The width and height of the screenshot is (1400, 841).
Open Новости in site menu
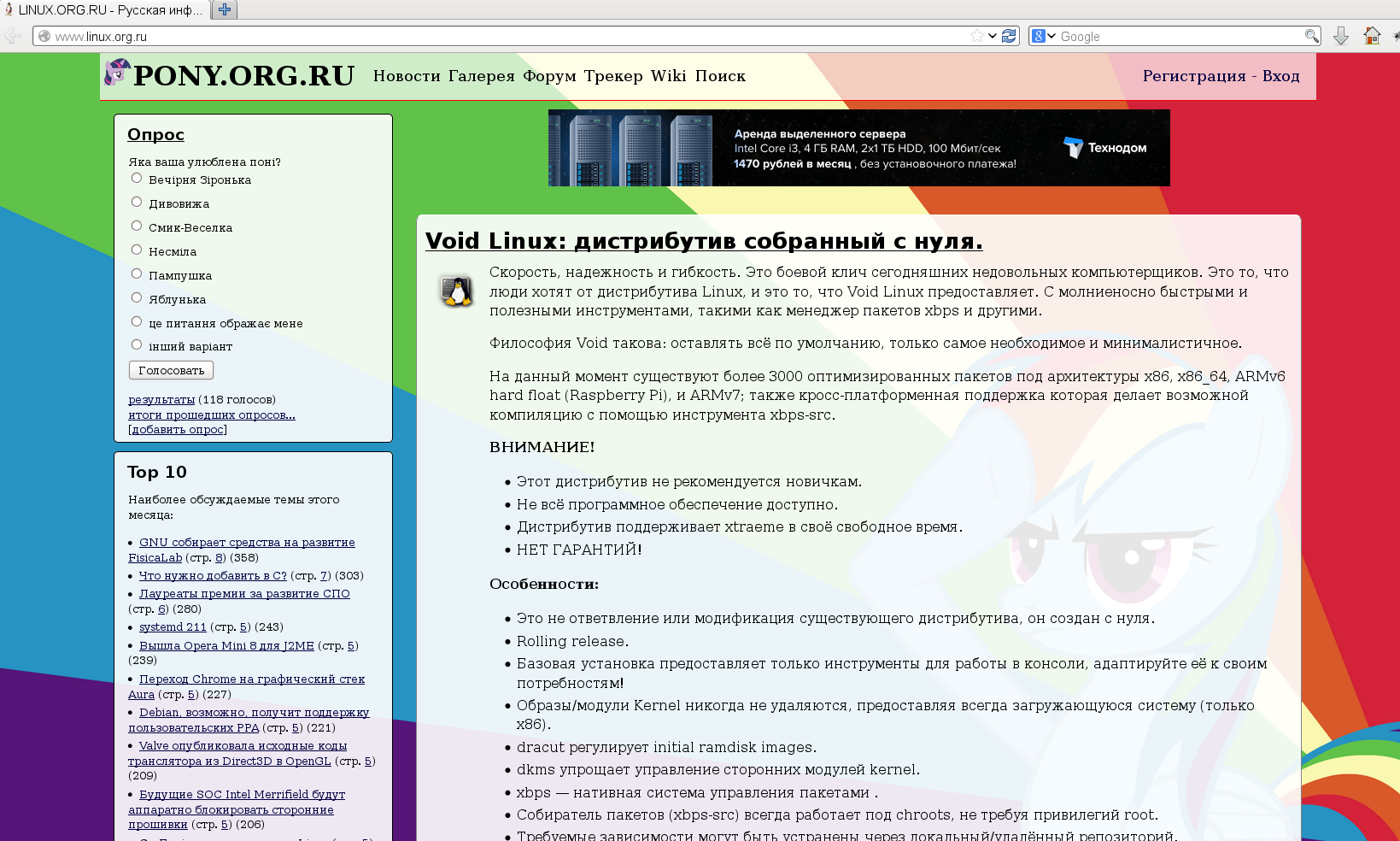point(407,76)
